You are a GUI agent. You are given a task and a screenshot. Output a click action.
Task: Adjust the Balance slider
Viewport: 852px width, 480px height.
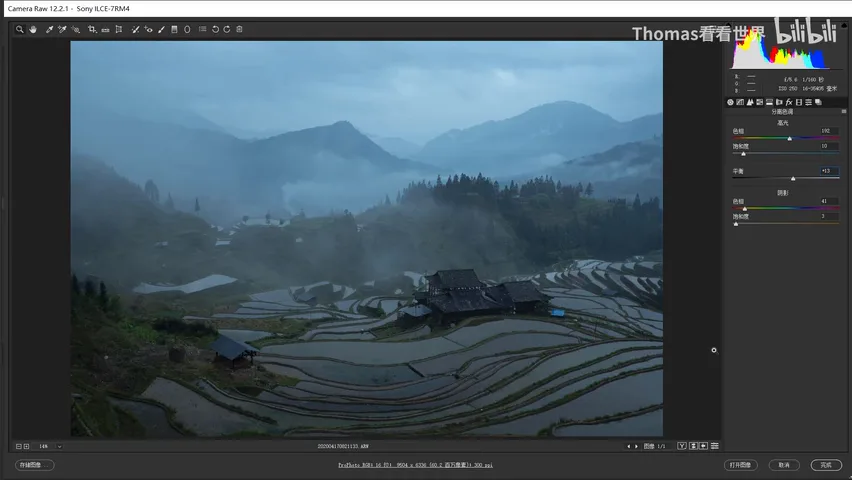(793, 178)
